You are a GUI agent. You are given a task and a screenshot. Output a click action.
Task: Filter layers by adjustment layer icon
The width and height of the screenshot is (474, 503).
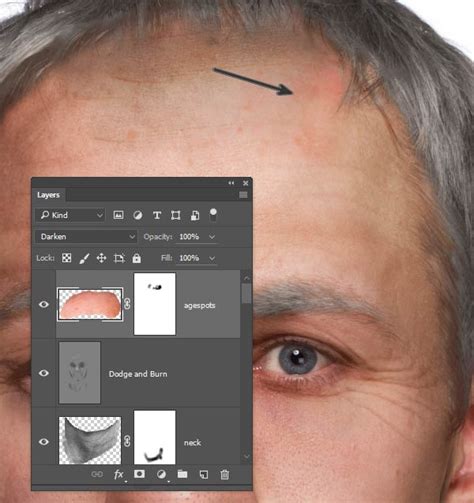click(137, 215)
